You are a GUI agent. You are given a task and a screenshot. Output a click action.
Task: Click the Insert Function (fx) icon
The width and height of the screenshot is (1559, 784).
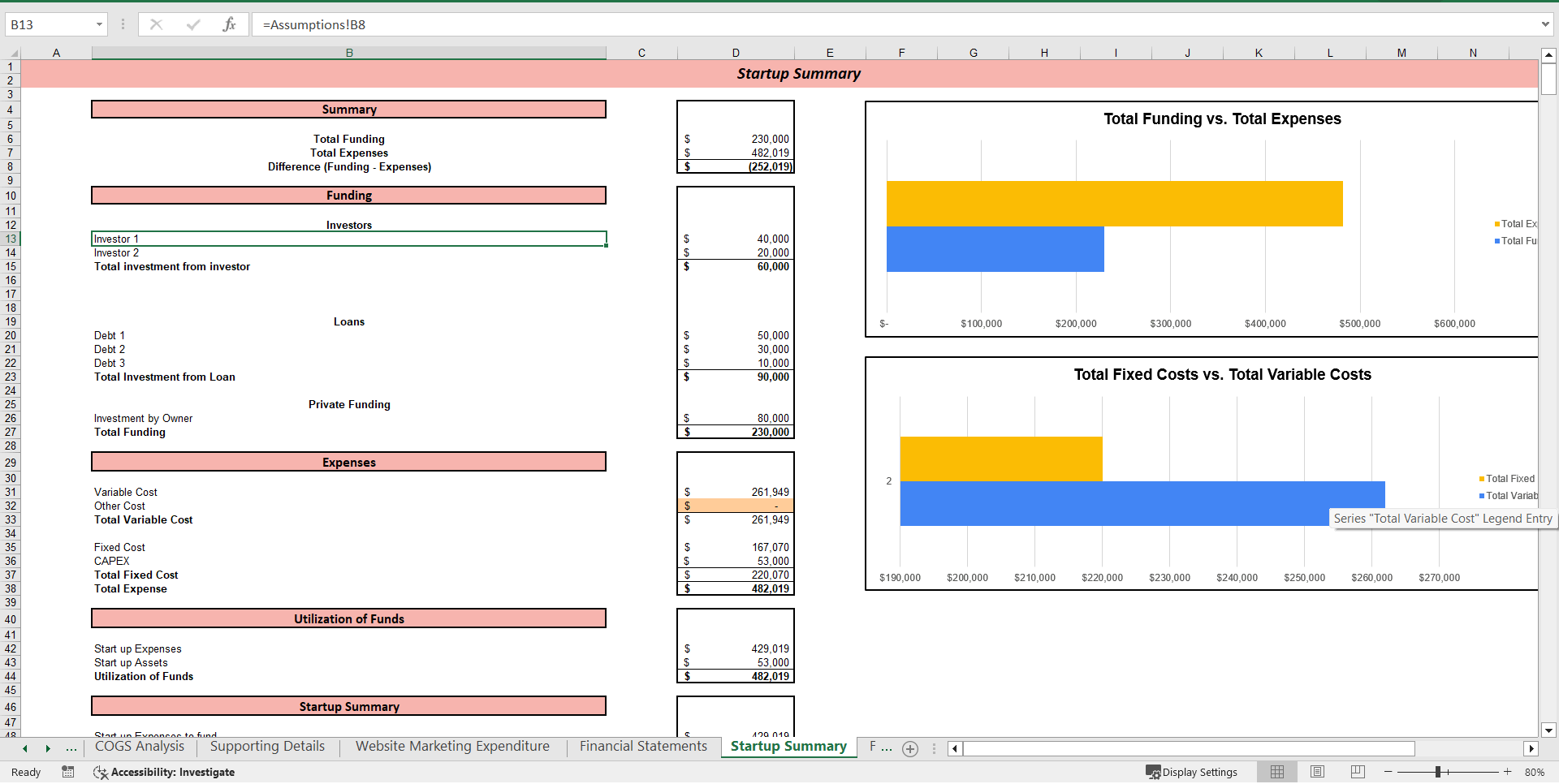tap(230, 24)
